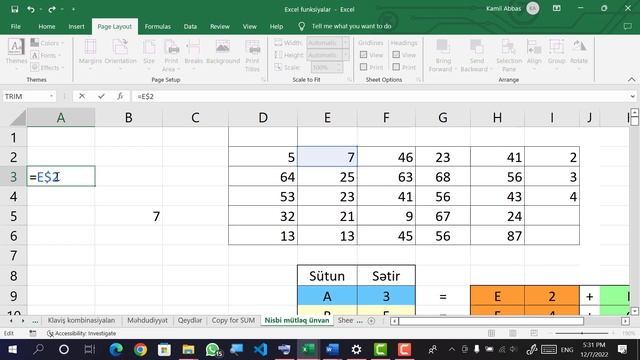
Task: Open Page Setup dialog launcher
Action: pos(263,80)
